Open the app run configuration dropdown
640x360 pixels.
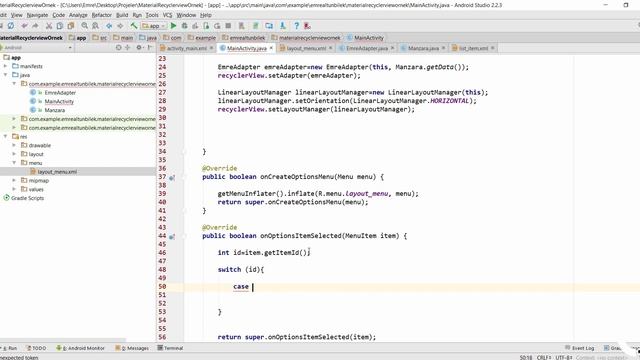click(x=153, y=26)
